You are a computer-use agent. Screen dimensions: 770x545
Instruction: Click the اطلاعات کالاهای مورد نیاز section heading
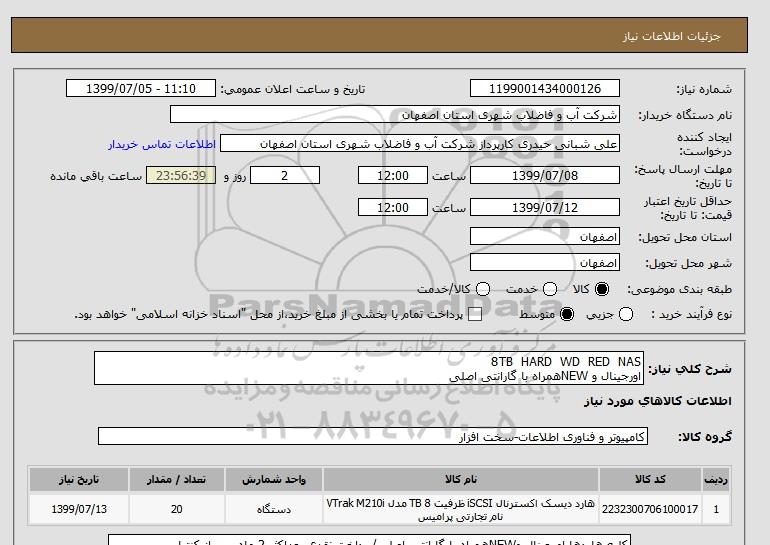point(658,401)
